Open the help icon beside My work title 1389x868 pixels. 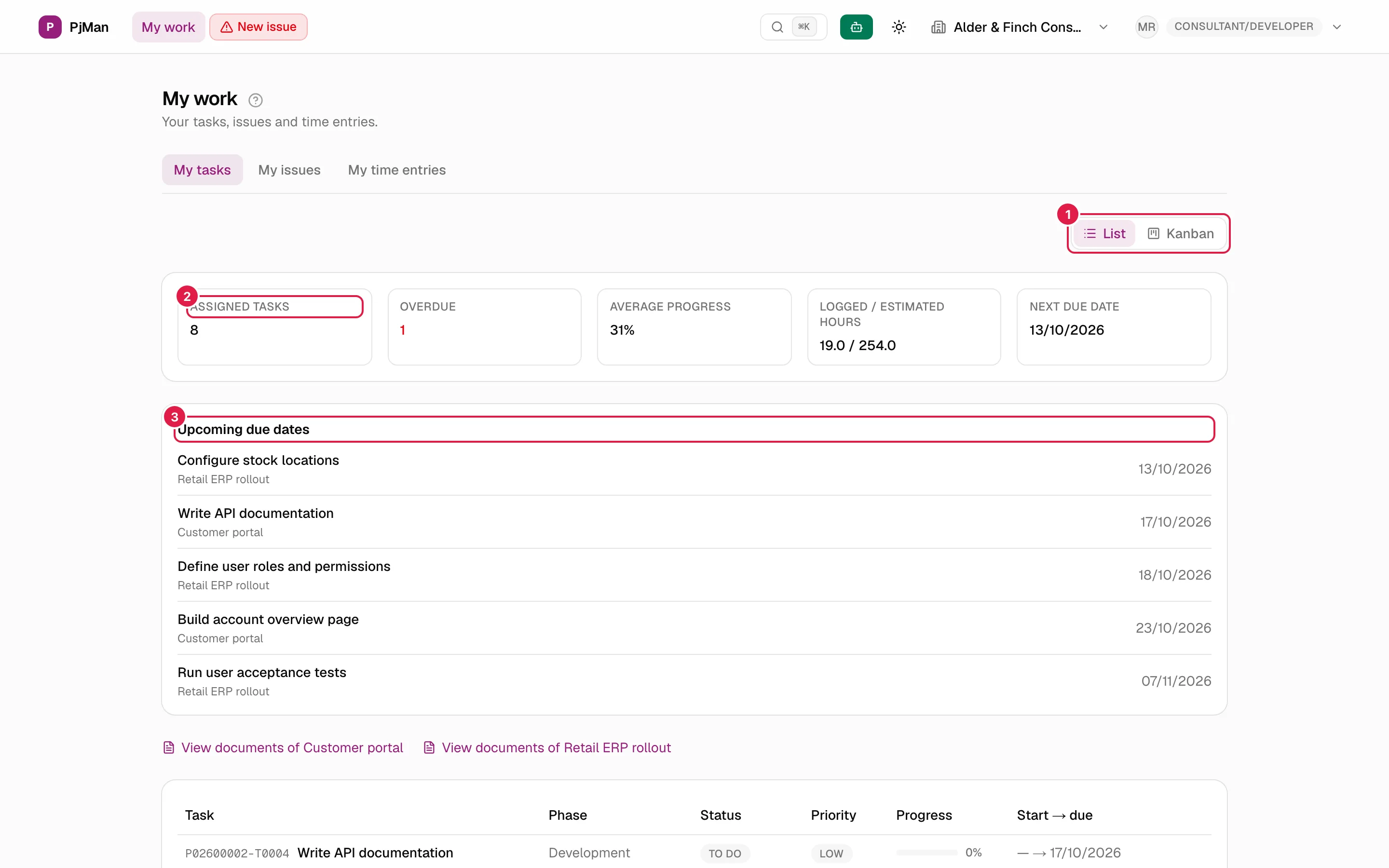pos(256,100)
